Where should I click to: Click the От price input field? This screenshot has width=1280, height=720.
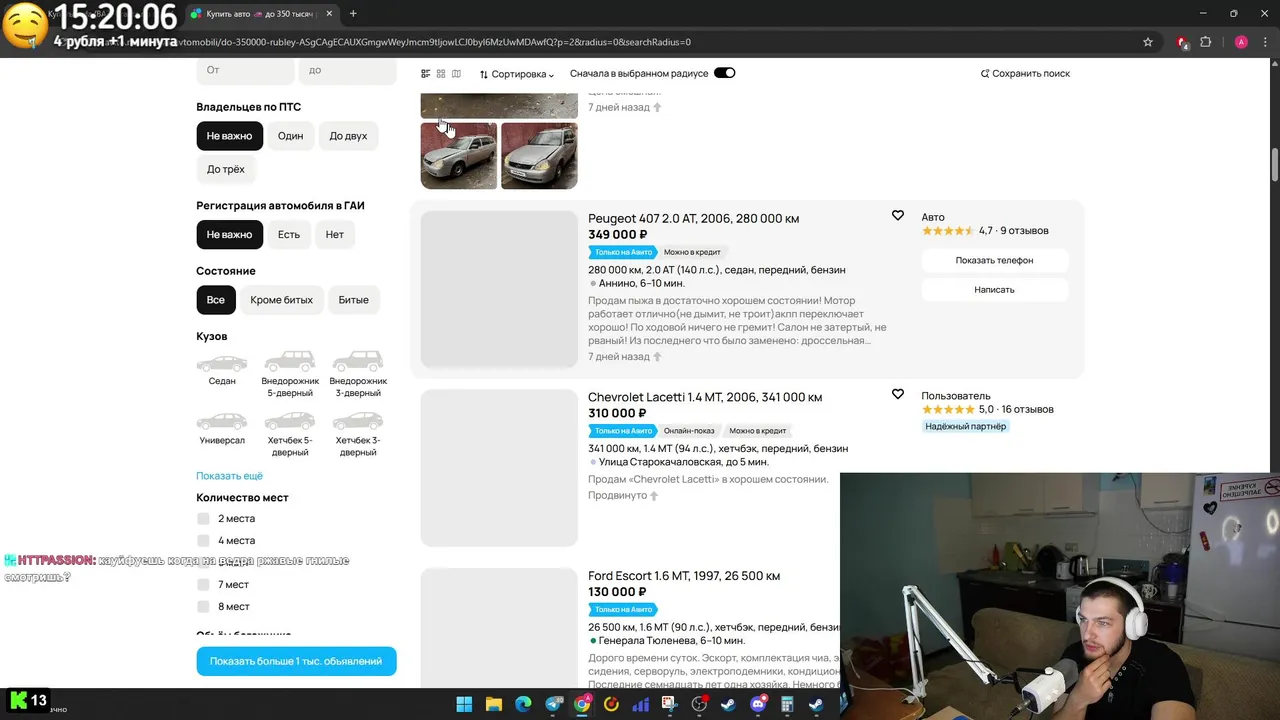[245, 70]
